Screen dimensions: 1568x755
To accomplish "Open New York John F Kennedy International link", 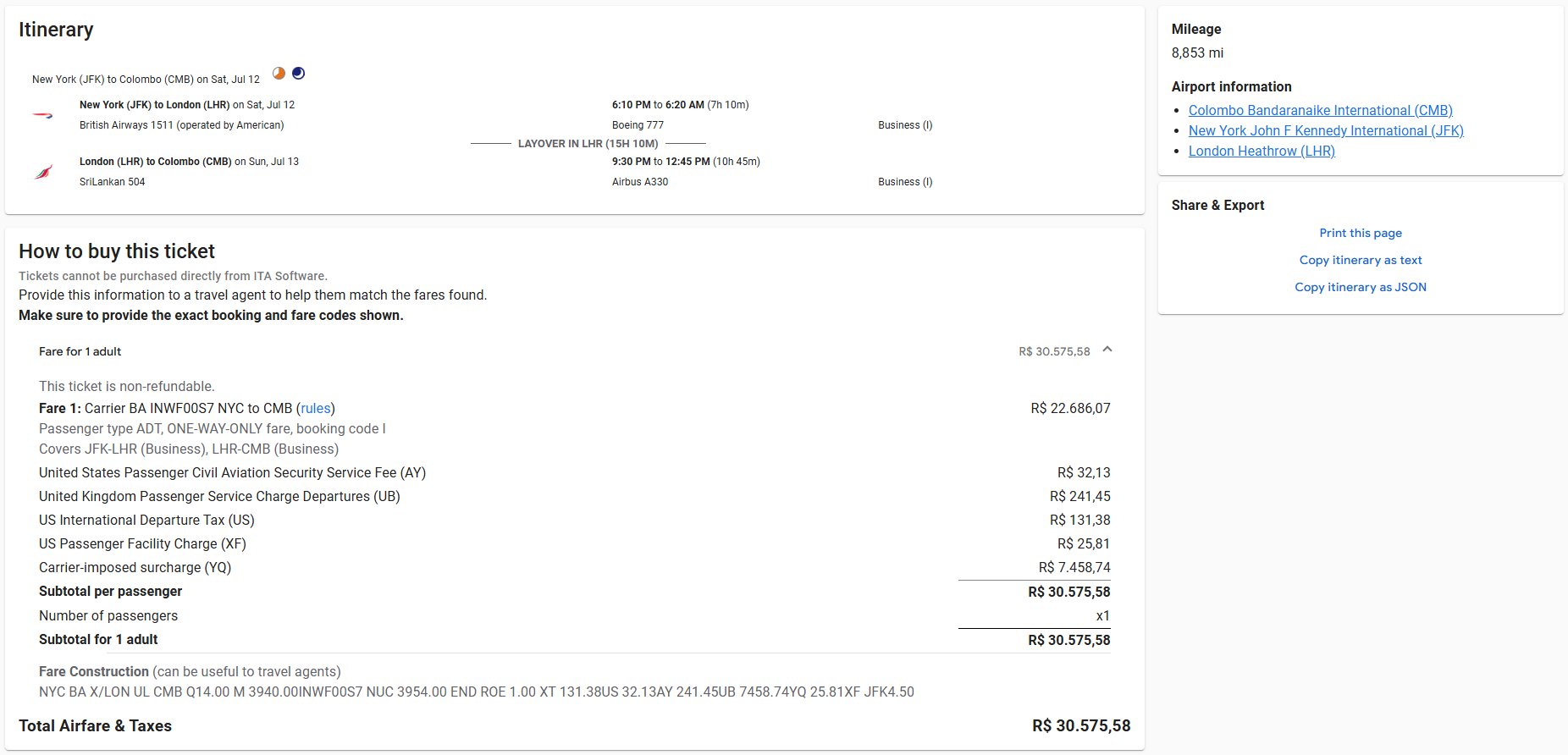I will tap(1325, 130).
